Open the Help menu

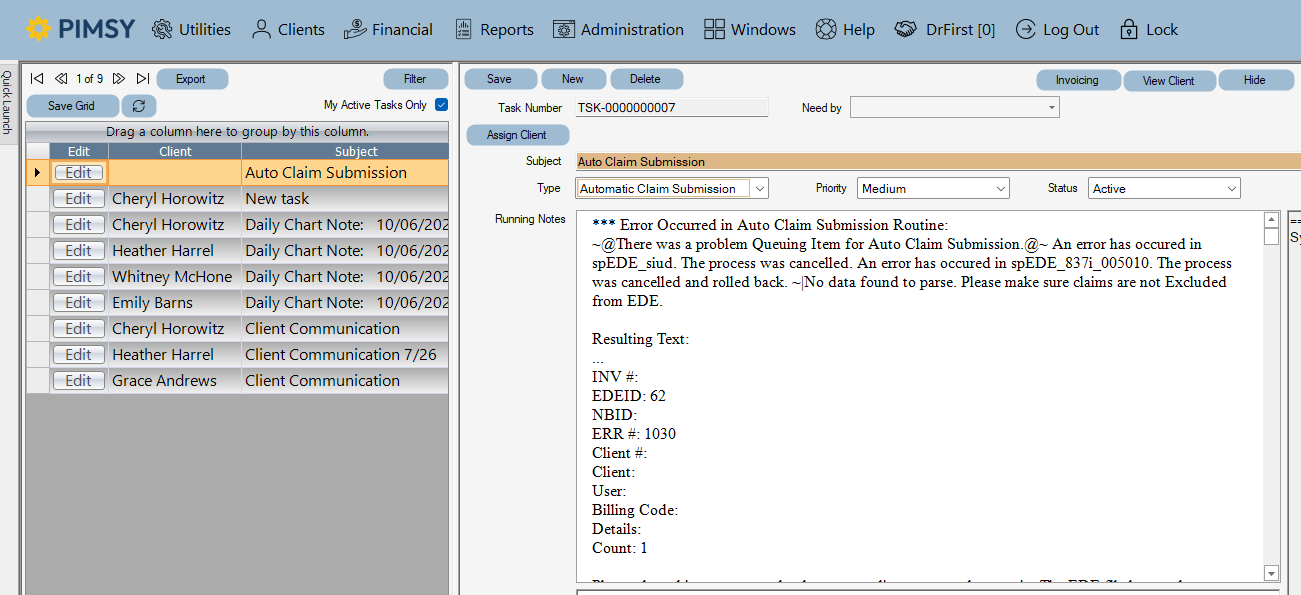845,29
